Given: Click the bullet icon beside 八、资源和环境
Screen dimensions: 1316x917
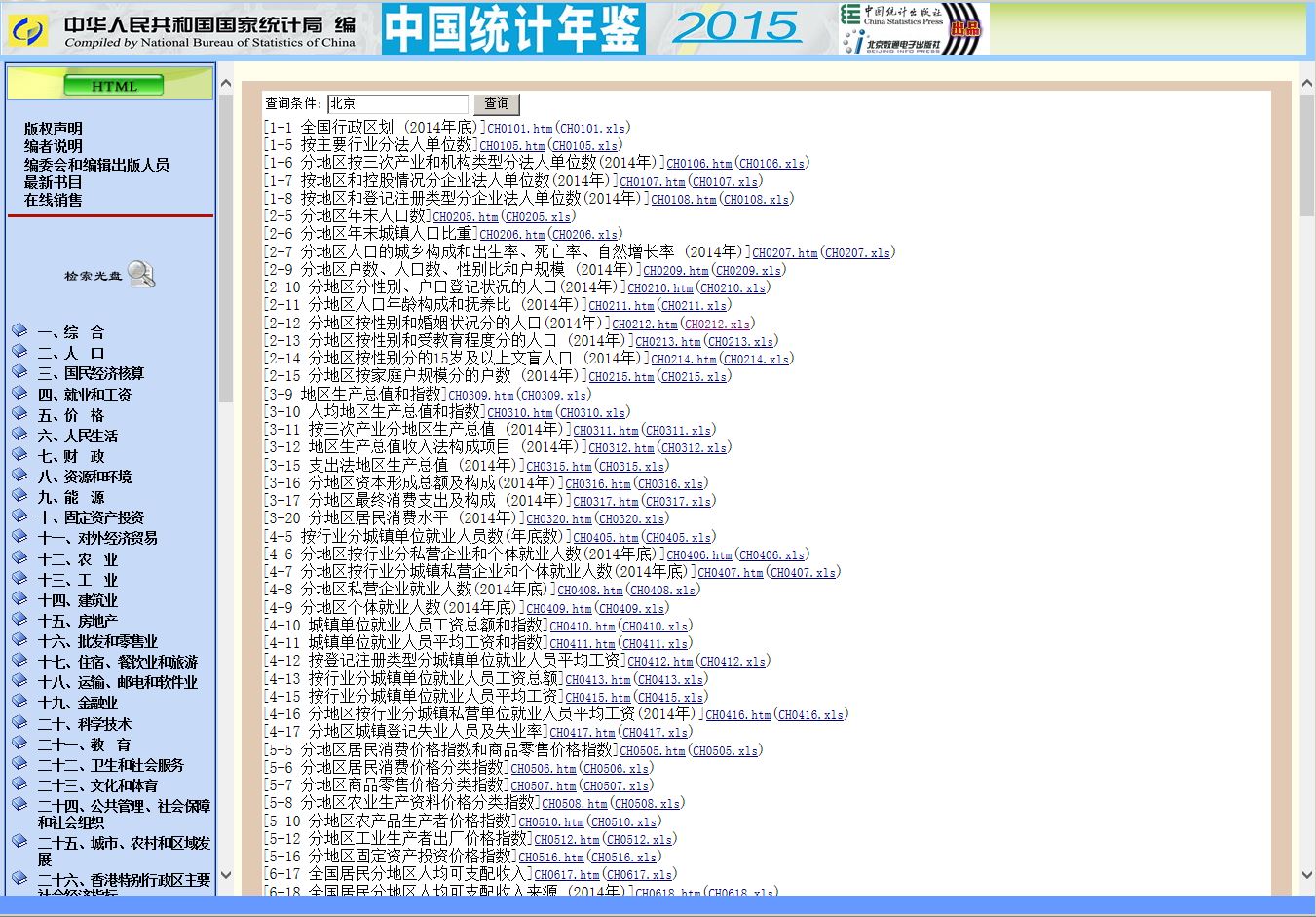Looking at the screenshot, I should [19, 475].
